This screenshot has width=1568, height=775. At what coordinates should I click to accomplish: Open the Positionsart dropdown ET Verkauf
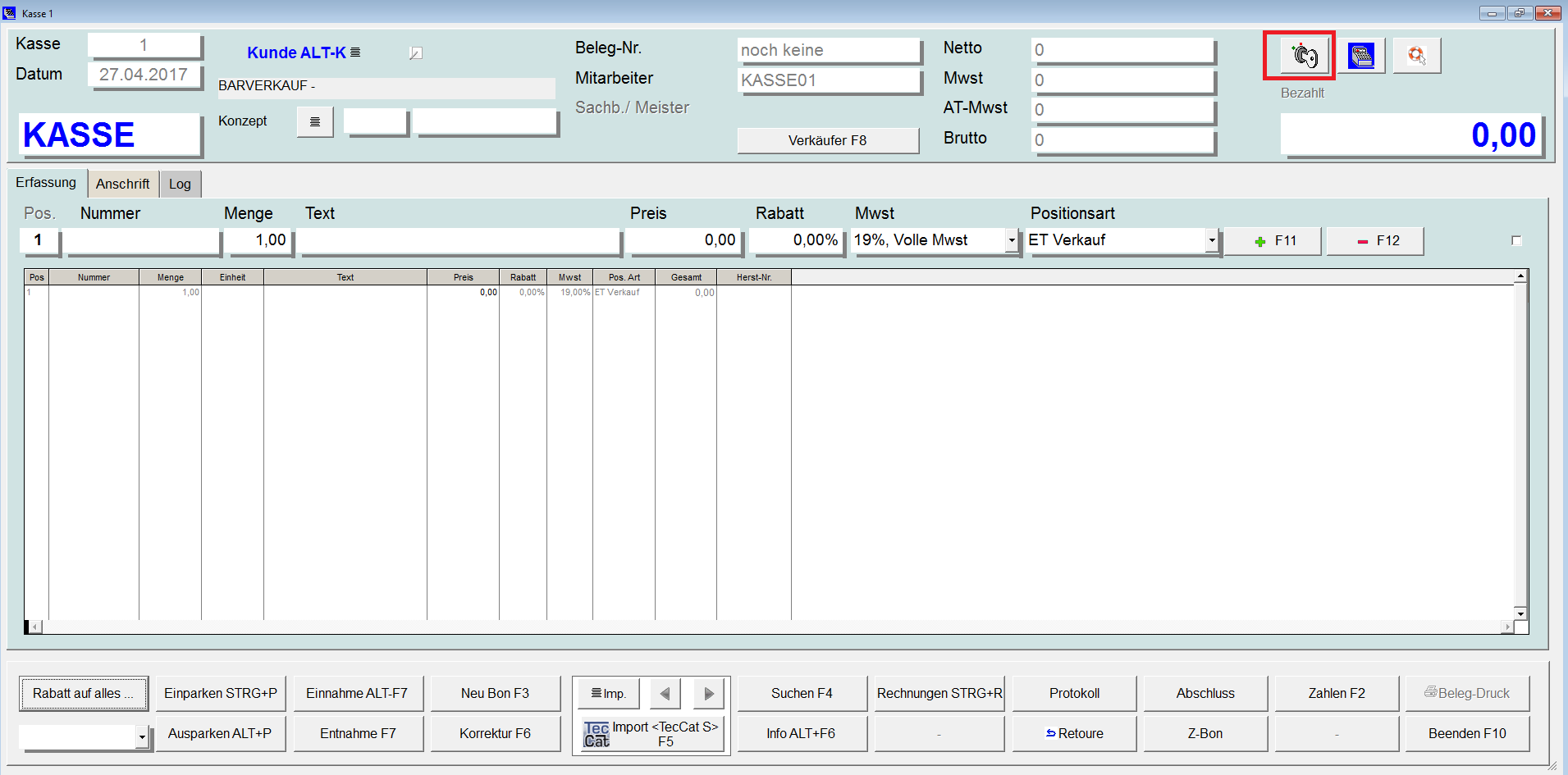(1212, 240)
